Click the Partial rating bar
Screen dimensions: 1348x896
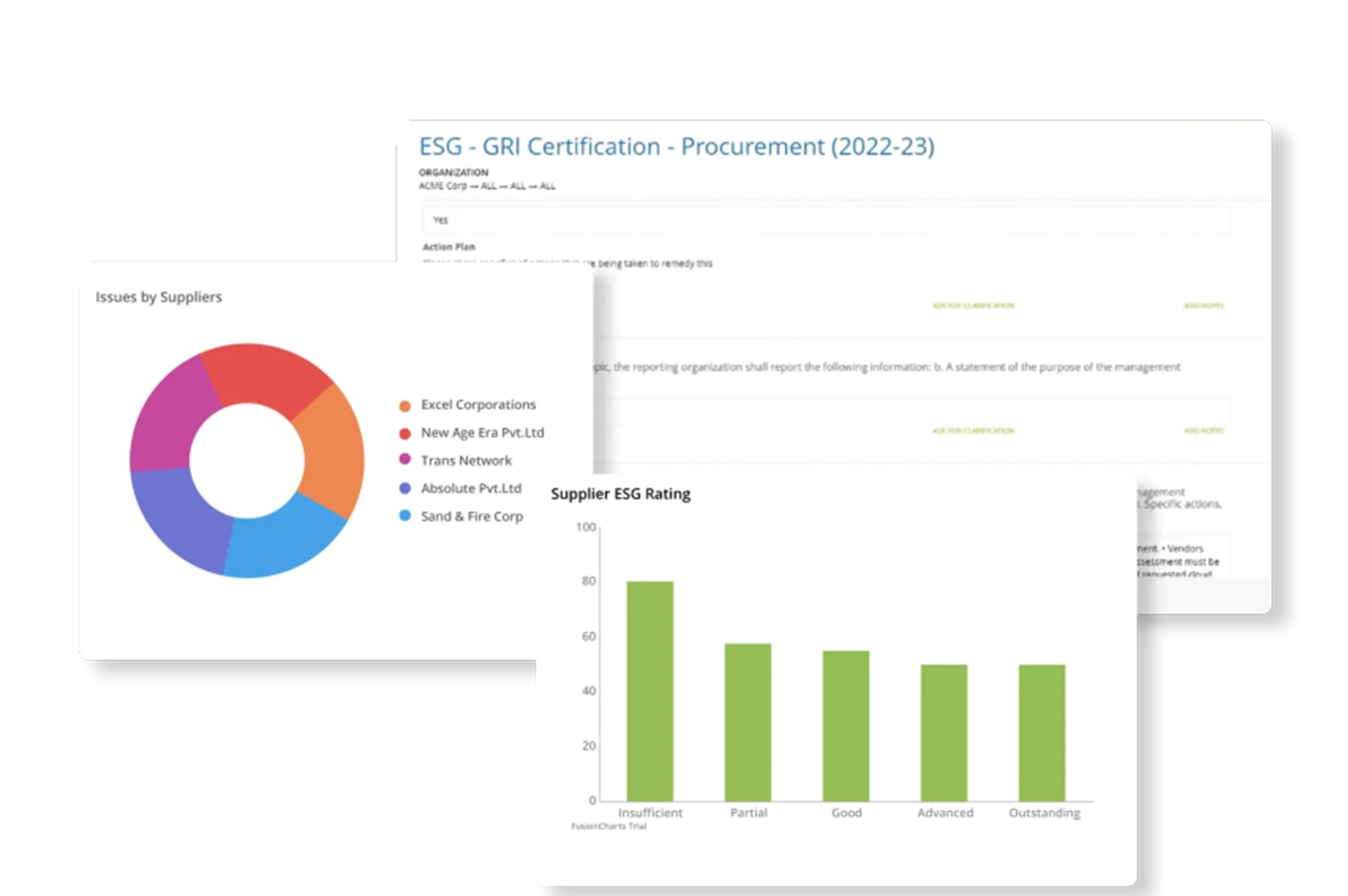tap(748, 722)
